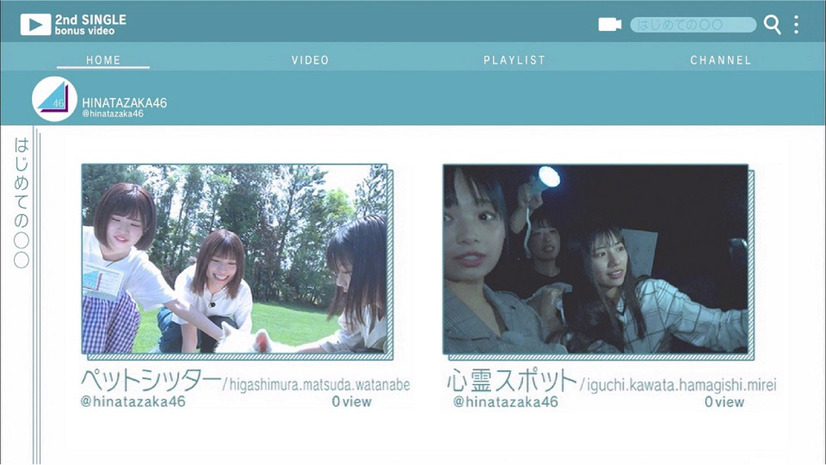Click the @hinatazaka46 handle below channel name
Viewport: 826px width, 465px height.
tap(112, 114)
